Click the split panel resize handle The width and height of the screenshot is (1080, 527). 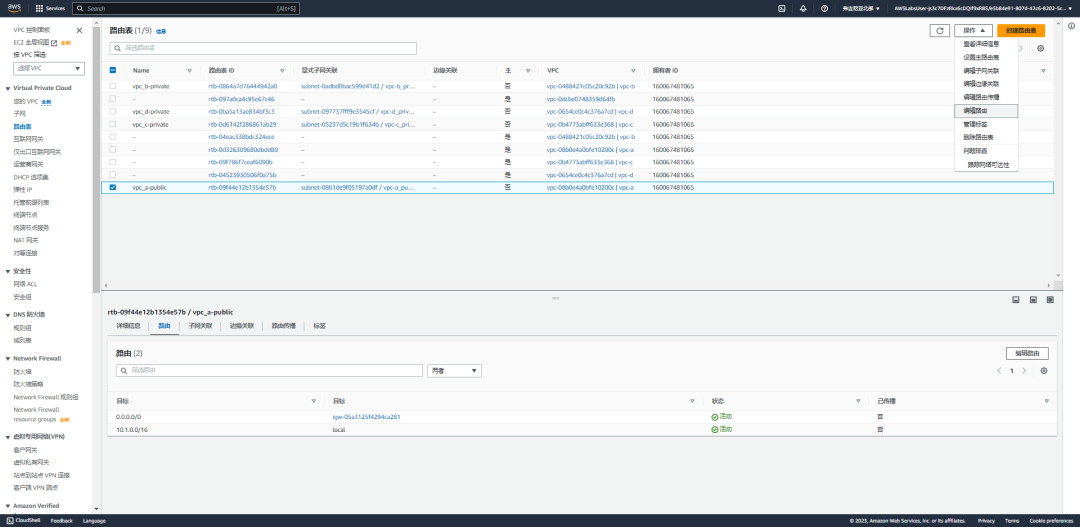tap(555, 298)
